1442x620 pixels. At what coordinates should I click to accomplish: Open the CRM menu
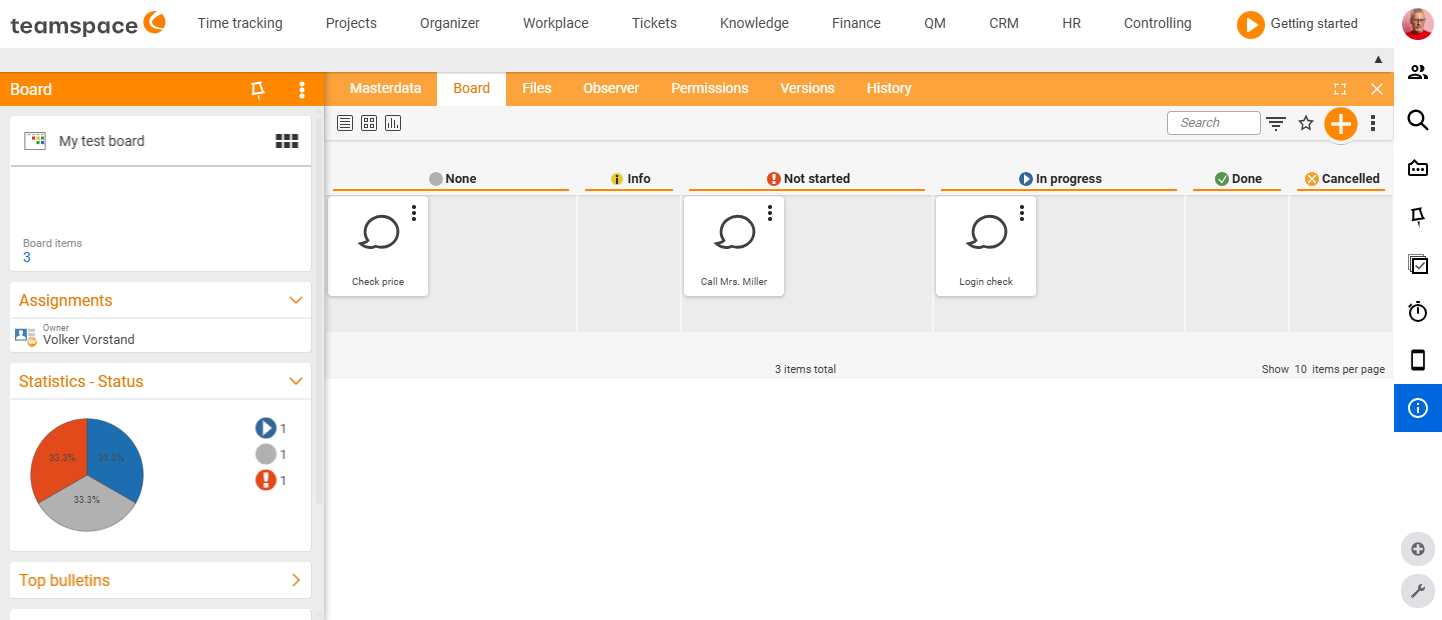coord(1004,23)
